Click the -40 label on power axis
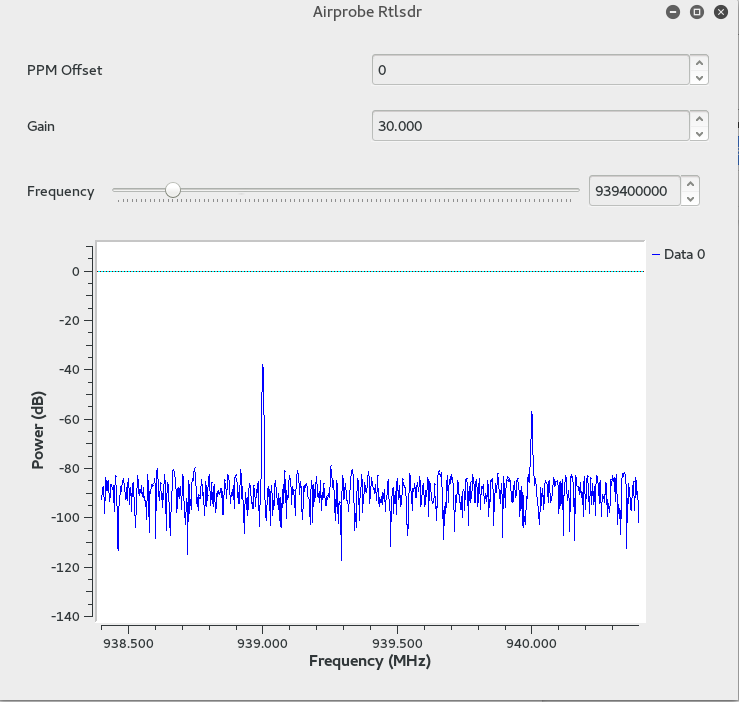This screenshot has height=702, width=739. (x=69, y=370)
